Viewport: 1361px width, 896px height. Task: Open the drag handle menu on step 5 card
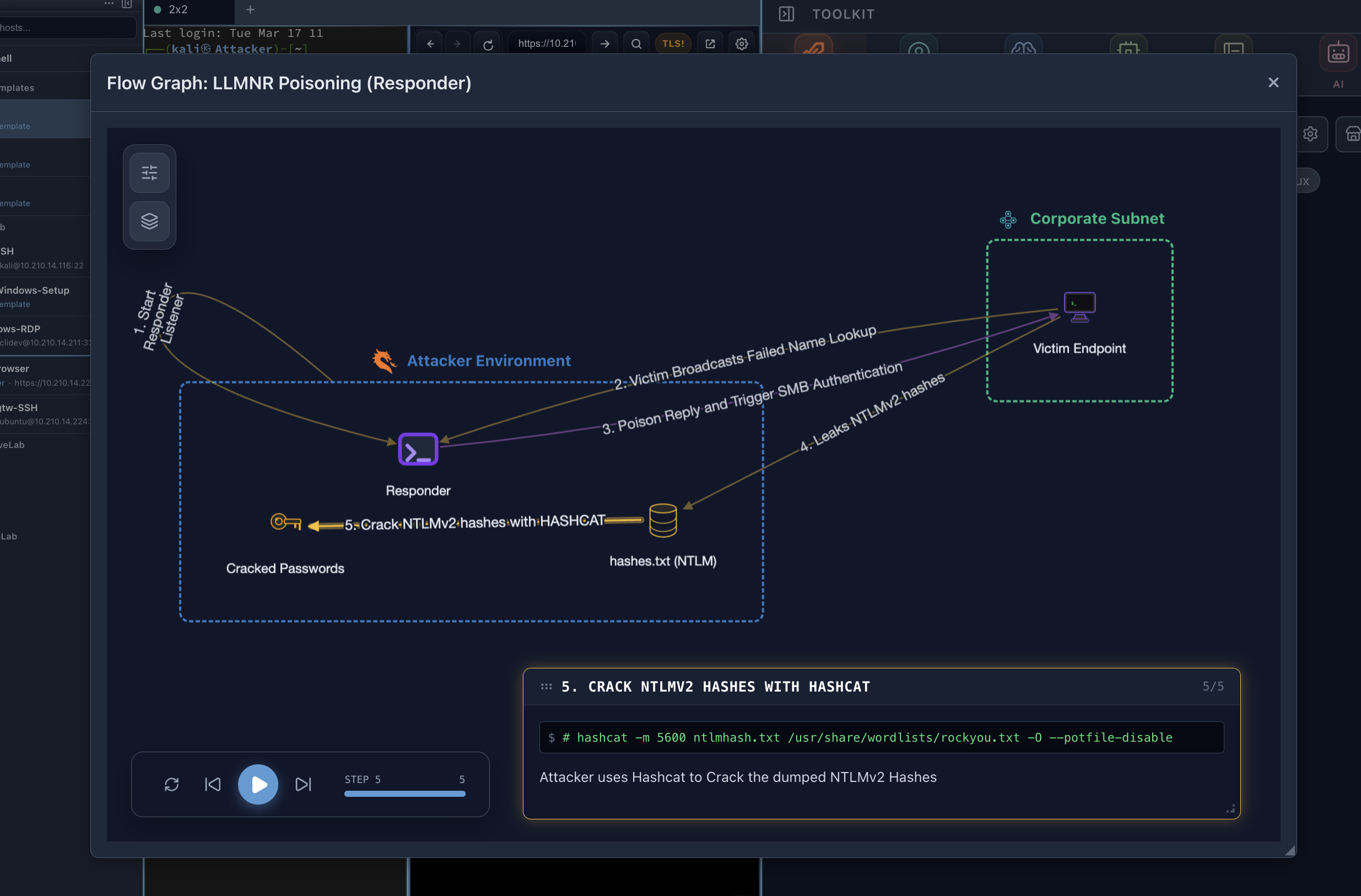(x=547, y=686)
